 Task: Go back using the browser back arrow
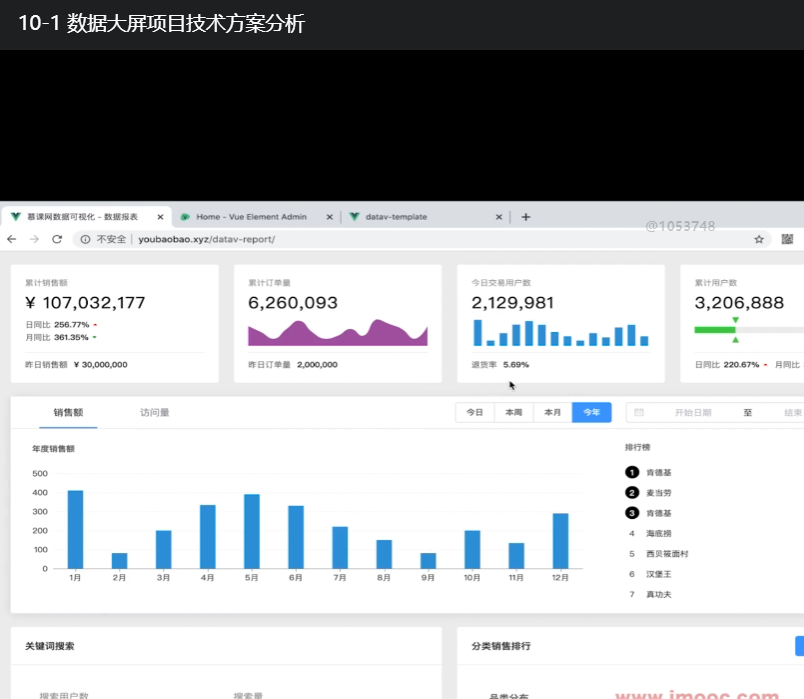[12, 239]
